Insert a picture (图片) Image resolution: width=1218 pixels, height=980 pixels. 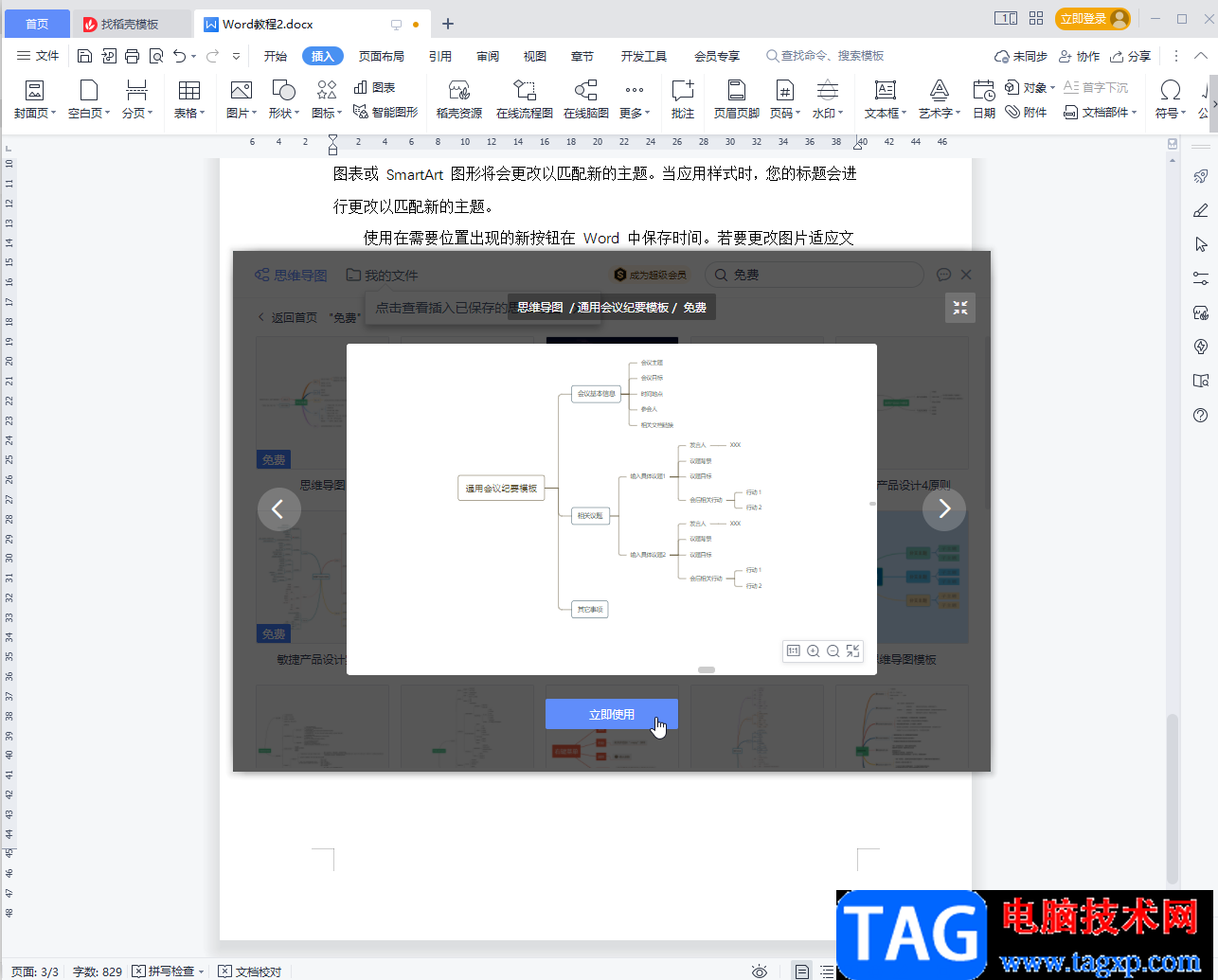242,99
